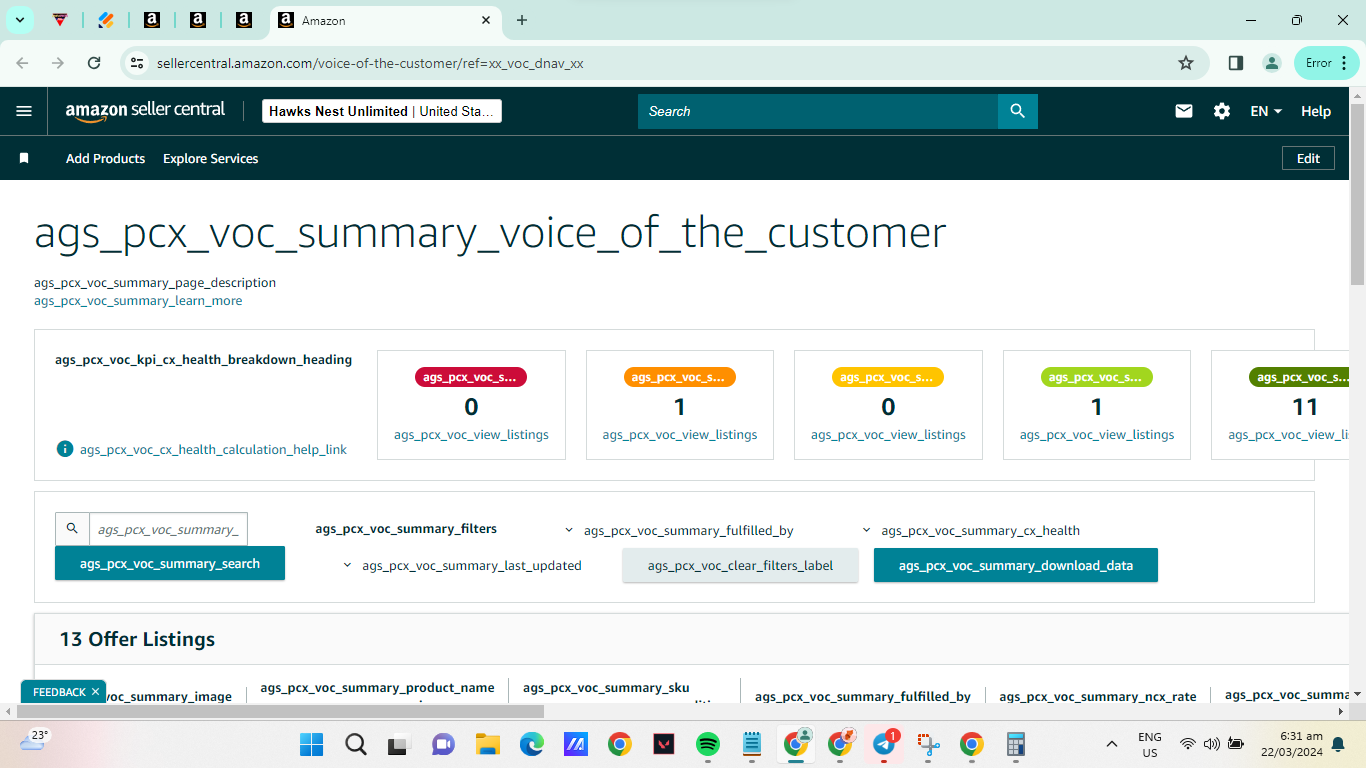Click Explore Services in navigation bar
The height and width of the screenshot is (768, 1366).
tap(210, 158)
